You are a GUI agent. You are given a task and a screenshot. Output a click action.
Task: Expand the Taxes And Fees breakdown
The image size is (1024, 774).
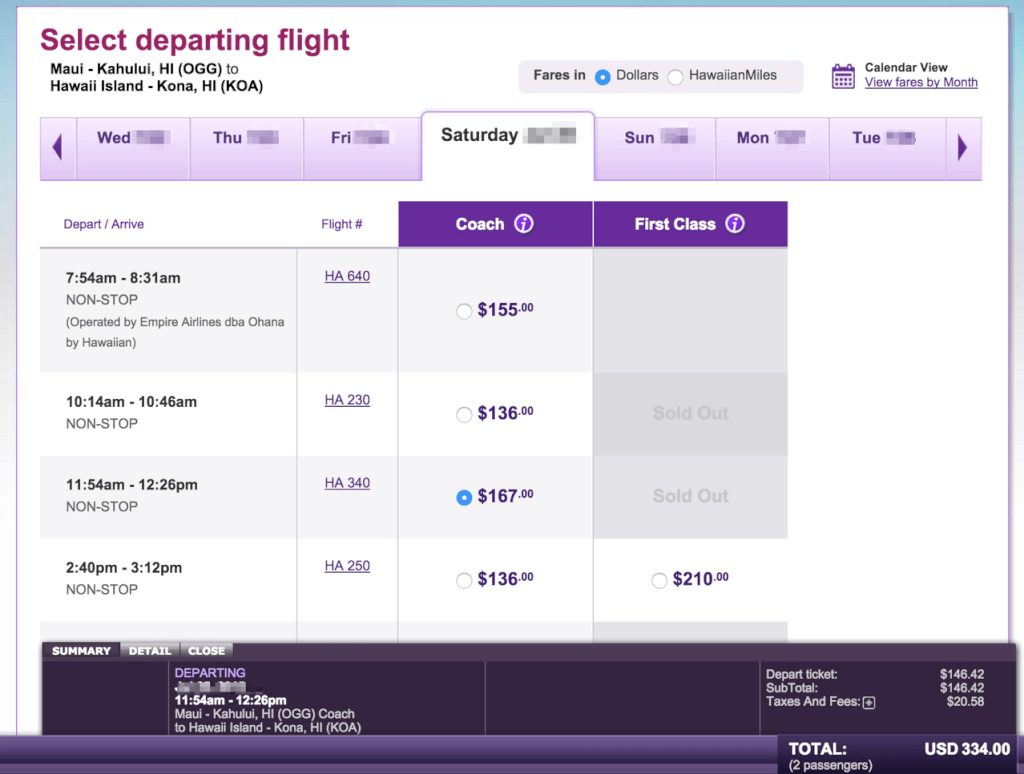pos(869,702)
